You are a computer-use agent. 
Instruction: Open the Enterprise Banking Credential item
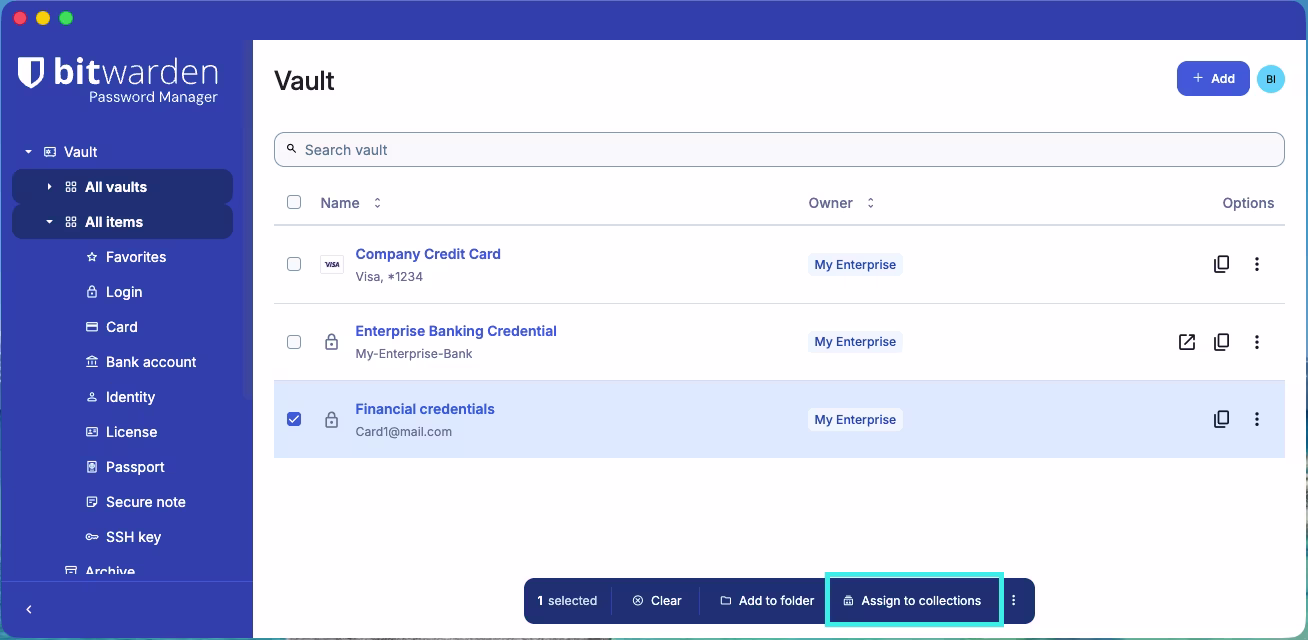(456, 331)
